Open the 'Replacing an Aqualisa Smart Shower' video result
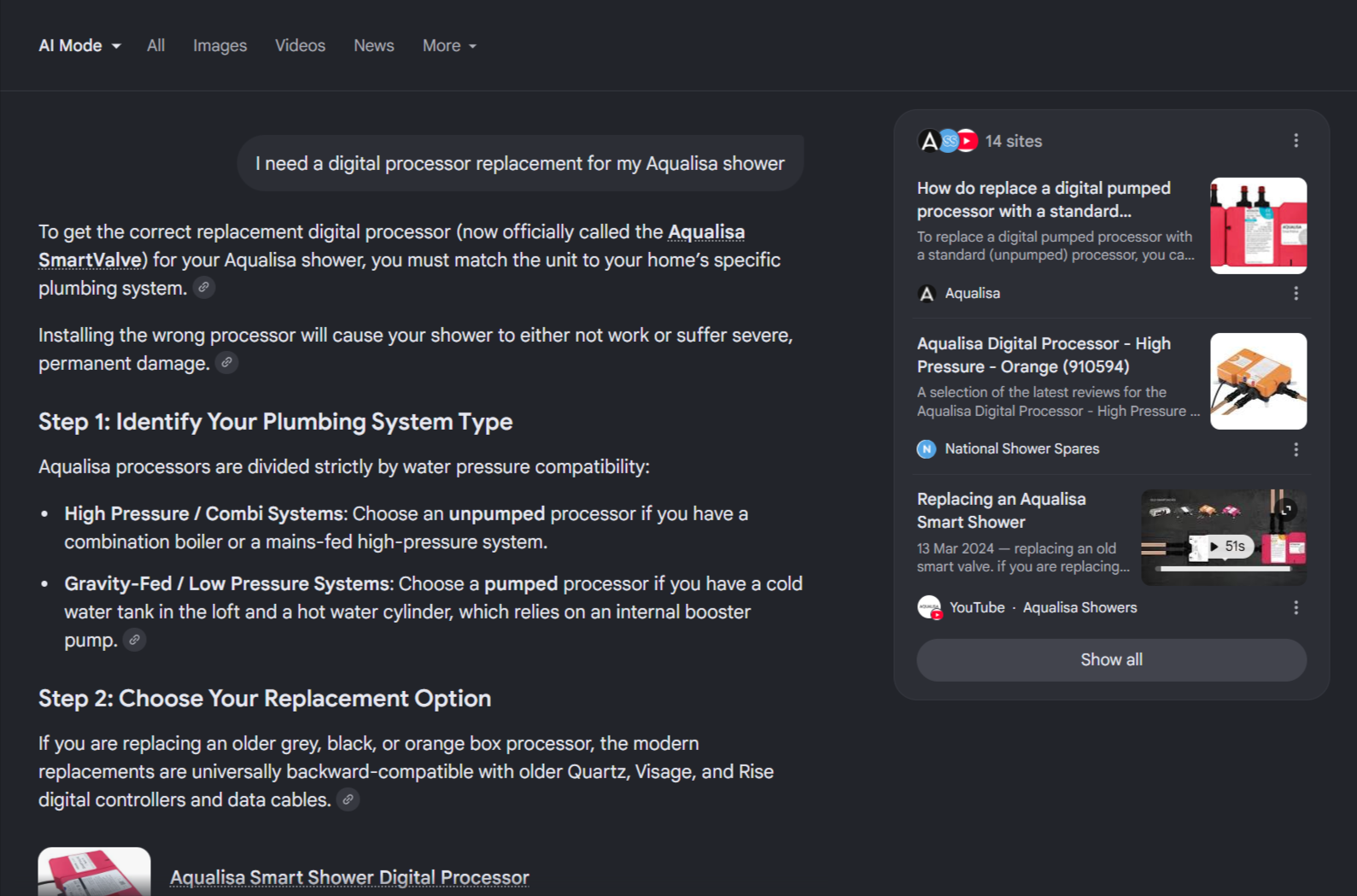This screenshot has height=896, width=1357. [1001, 510]
